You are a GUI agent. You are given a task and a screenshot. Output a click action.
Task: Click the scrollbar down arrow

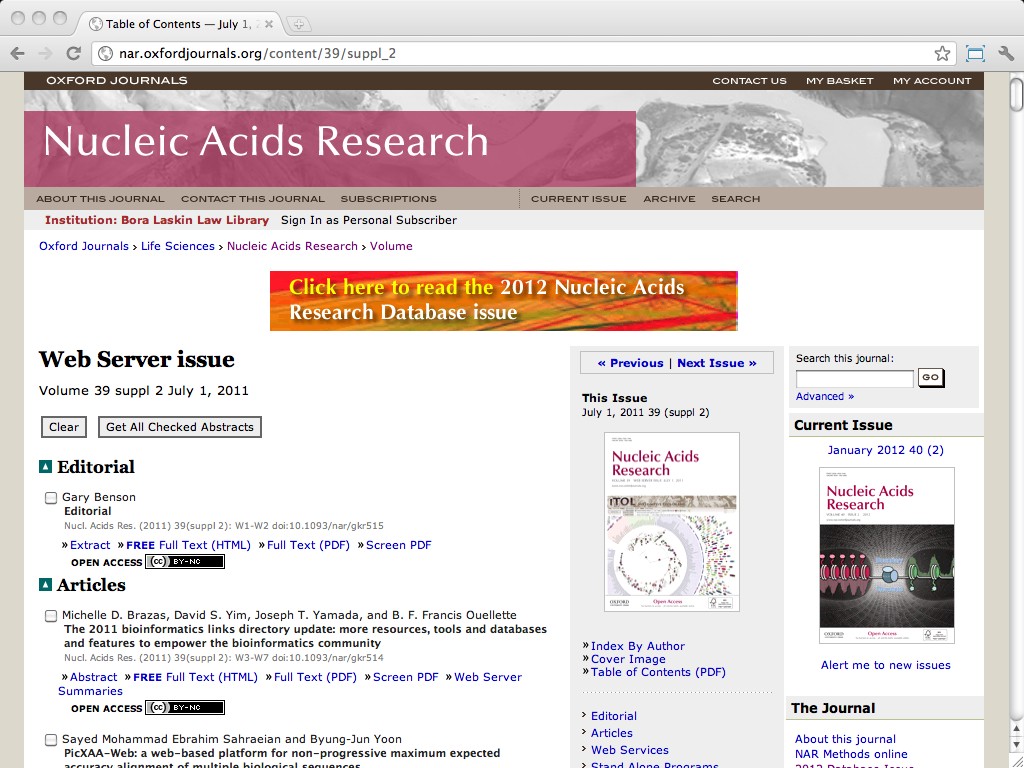click(1016, 744)
